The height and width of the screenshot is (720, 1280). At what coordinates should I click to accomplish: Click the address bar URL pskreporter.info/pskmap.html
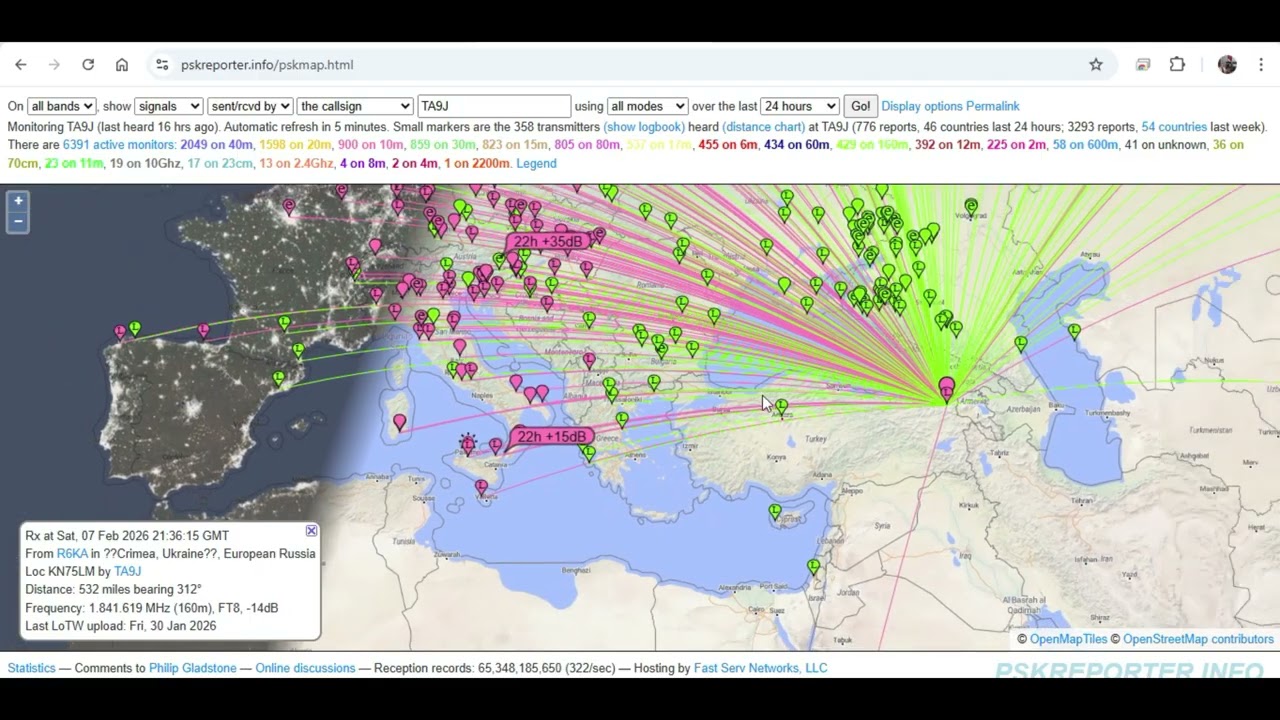click(x=267, y=65)
